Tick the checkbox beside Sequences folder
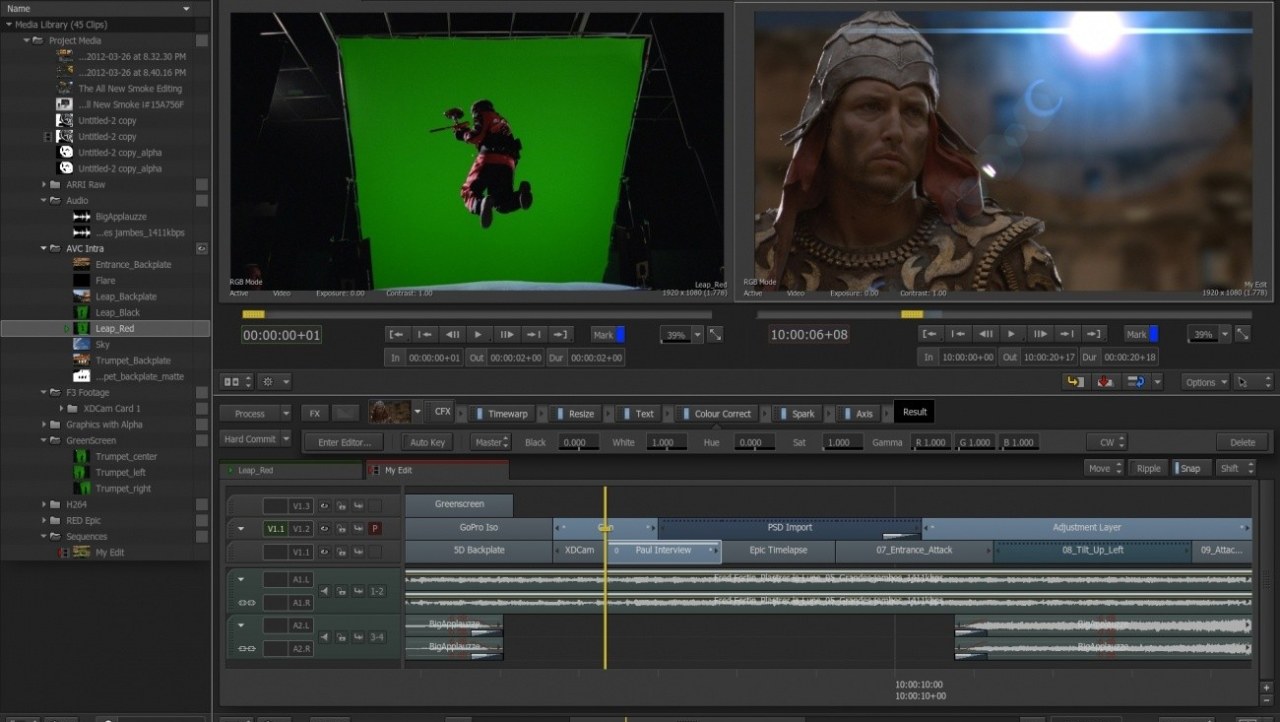Viewport: 1280px width, 722px height. (x=202, y=536)
